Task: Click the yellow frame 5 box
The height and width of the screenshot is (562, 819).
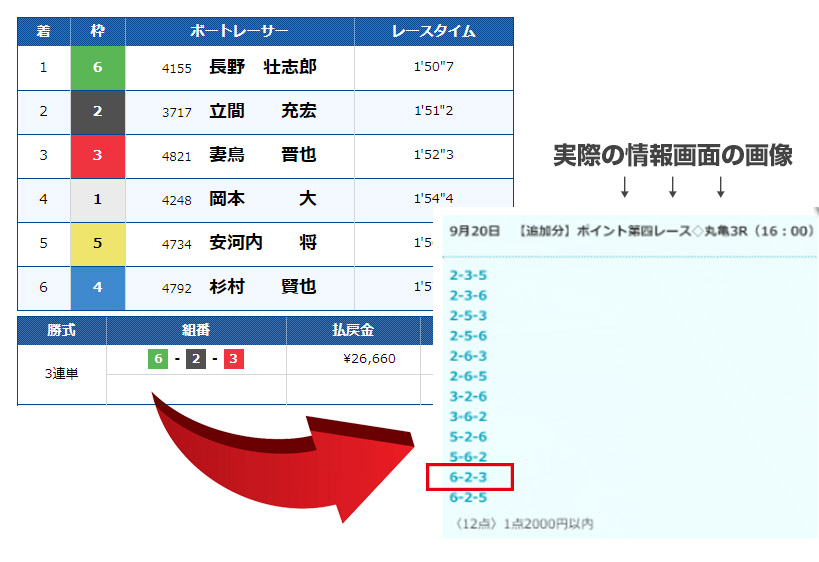Action: (x=97, y=243)
